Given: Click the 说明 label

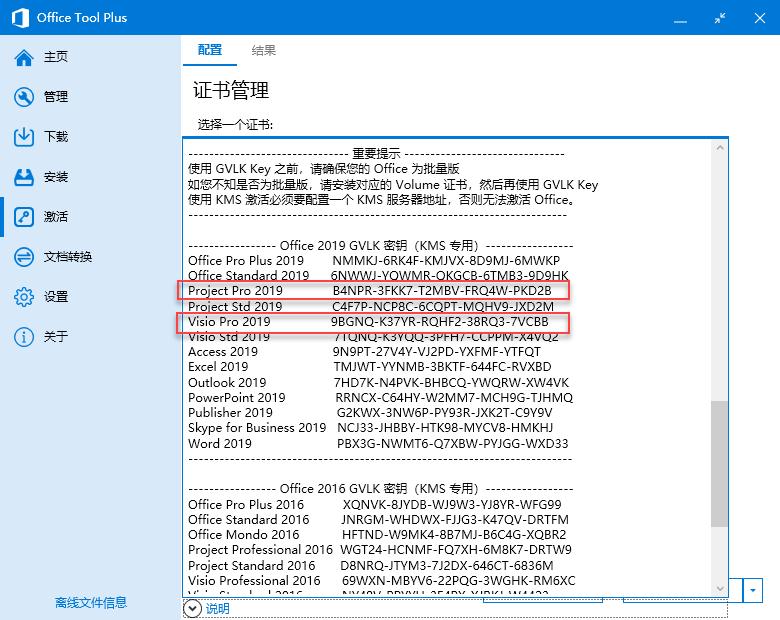Looking at the screenshot, I should [x=217, y=609].
